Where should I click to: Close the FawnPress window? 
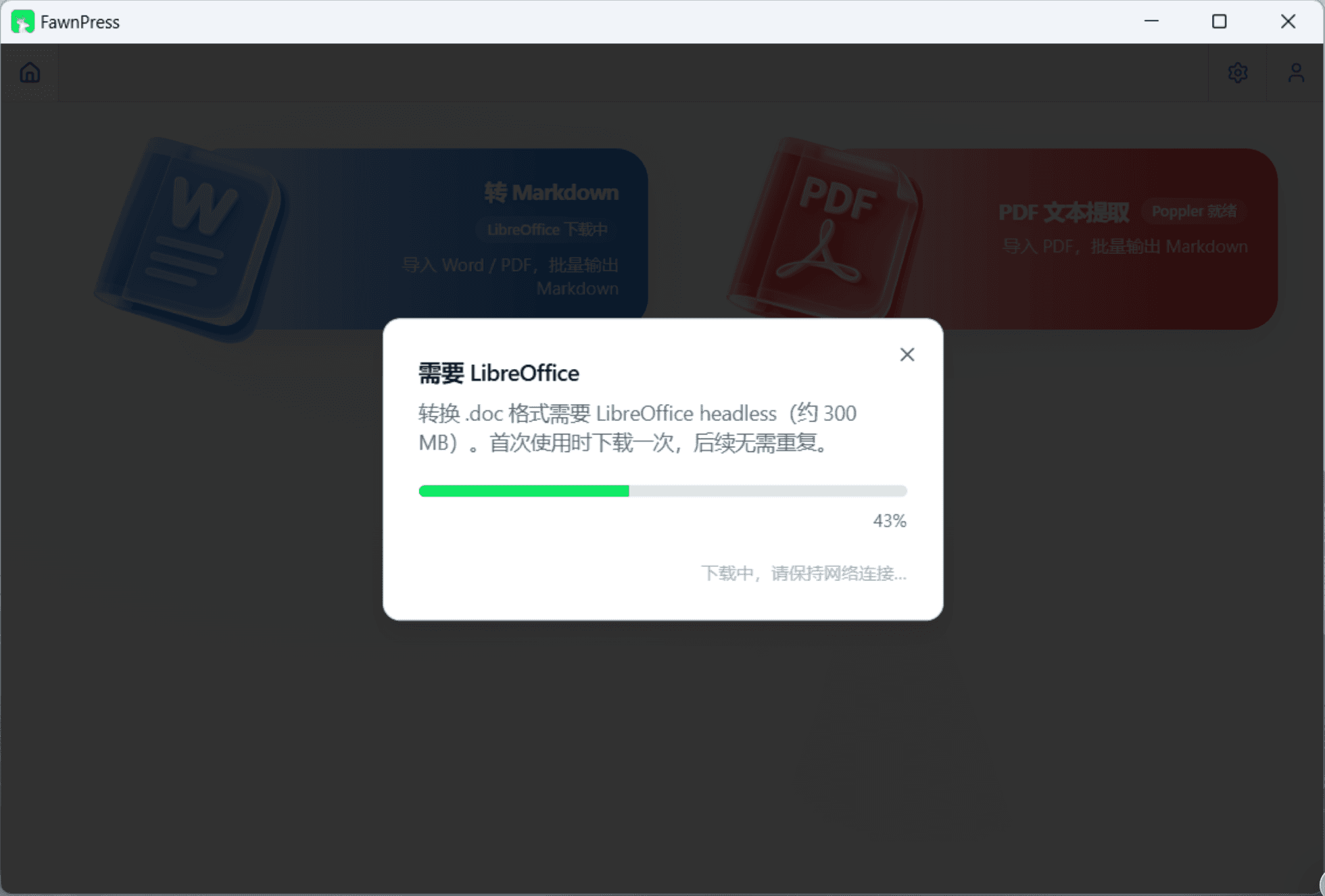(1288, 22)
